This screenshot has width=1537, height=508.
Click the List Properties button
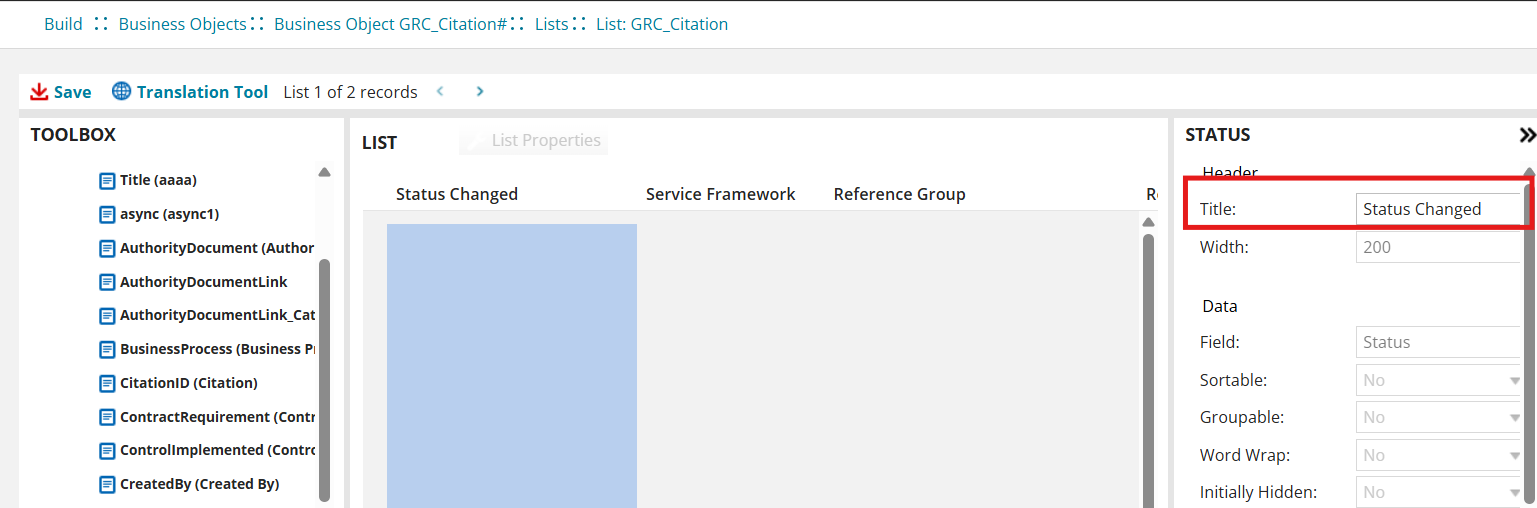[x=534, y=141]
